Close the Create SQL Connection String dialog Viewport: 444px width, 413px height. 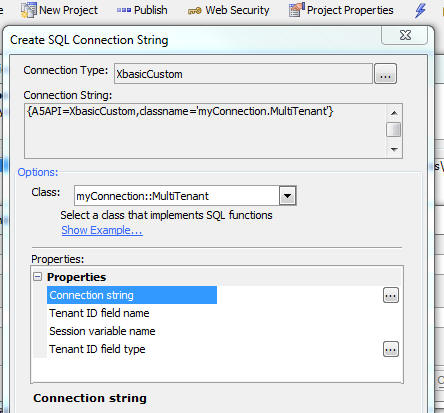point(405,35)
